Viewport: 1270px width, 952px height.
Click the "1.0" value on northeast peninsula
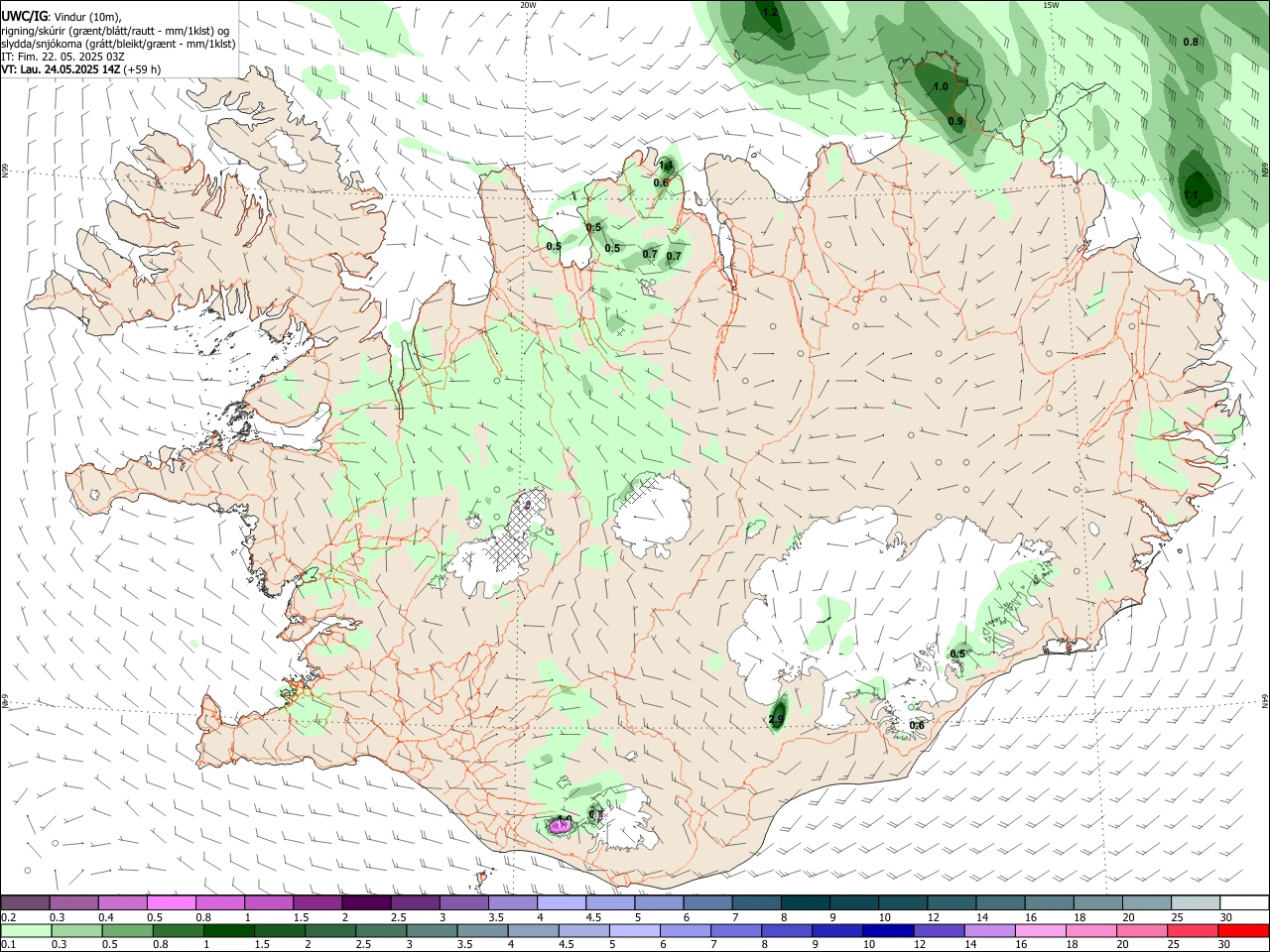point(941,87)
